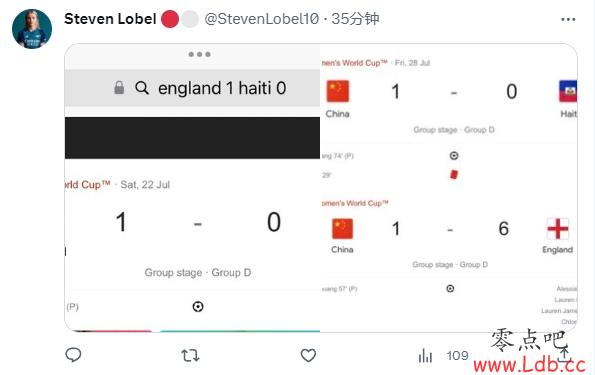Click the retweet icon
The image size is (595, 375).
click(190, 356)
